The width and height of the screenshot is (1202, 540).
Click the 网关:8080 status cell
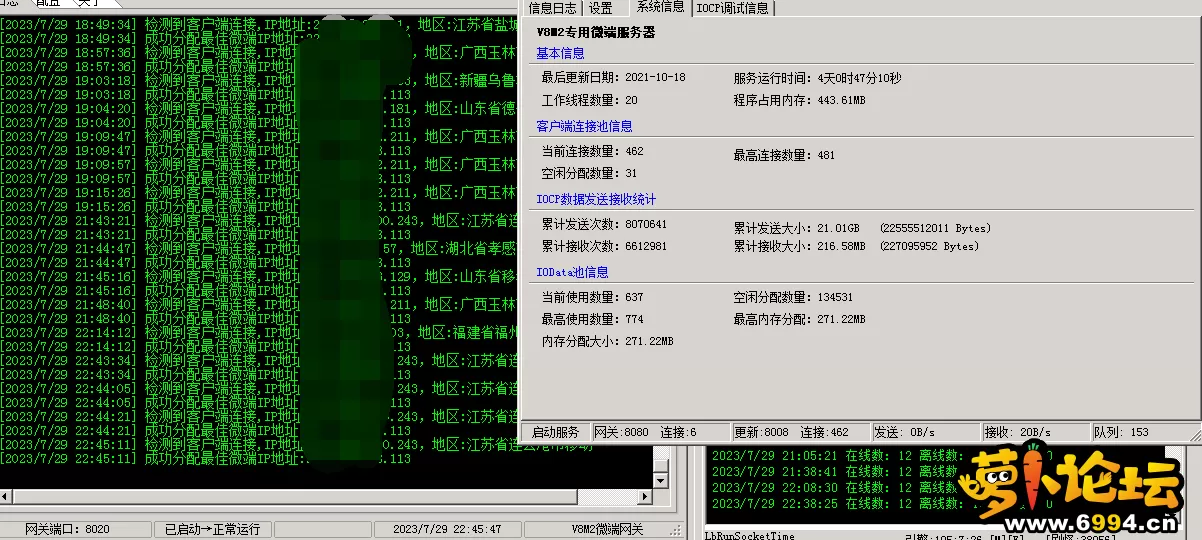(621, 432)
